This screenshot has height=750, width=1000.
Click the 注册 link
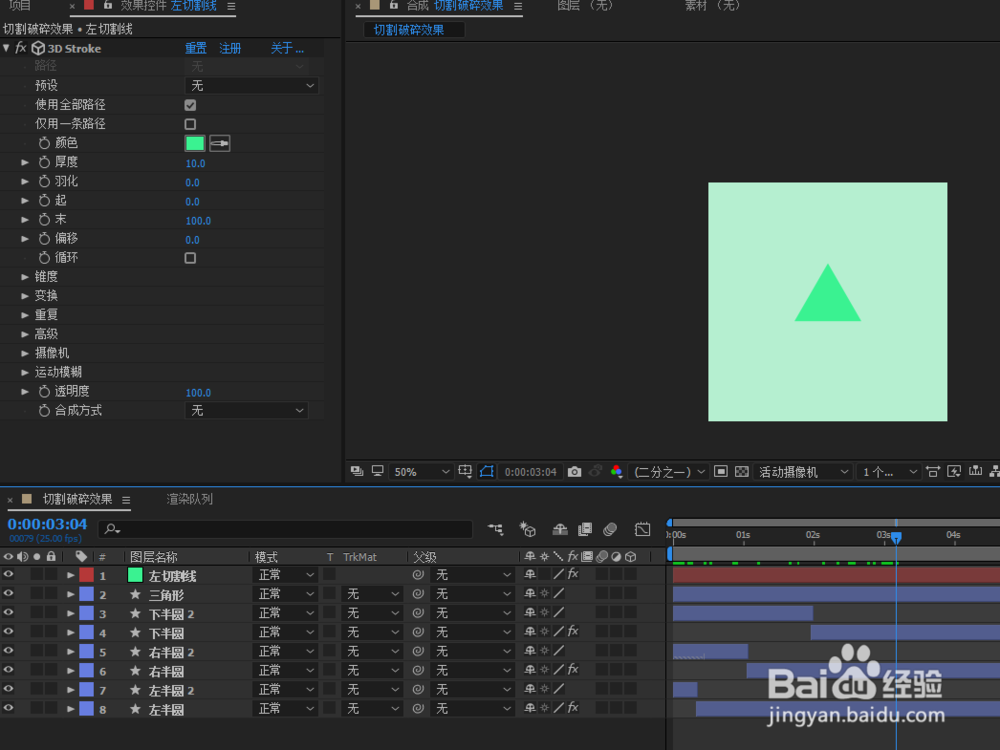click(230, 48)
